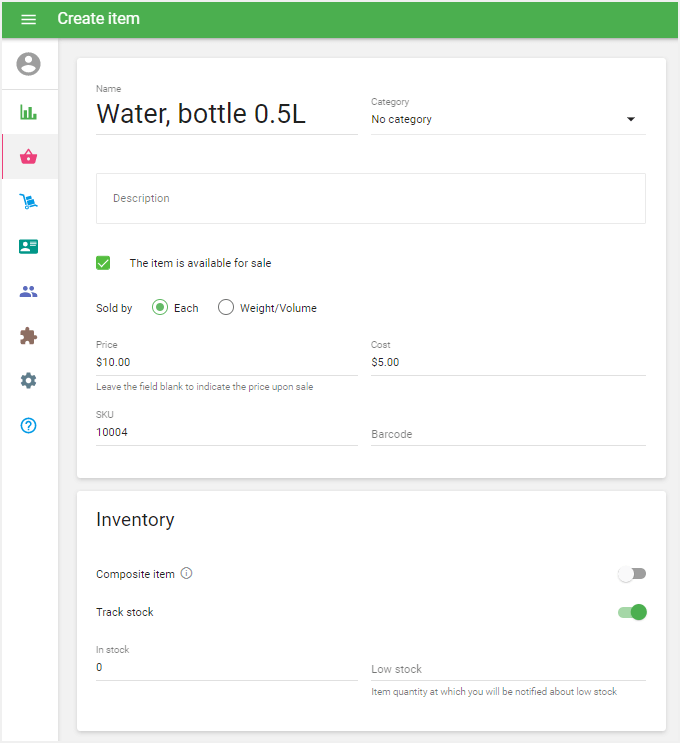The image size is (680, 743).
Task: Turn off the Track stock switch
Action: pyautogui.click(x=632, y=612)
